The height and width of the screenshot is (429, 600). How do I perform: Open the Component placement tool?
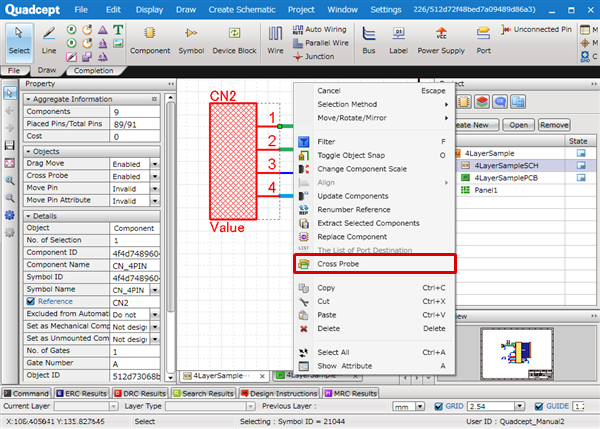coord(150,41)
